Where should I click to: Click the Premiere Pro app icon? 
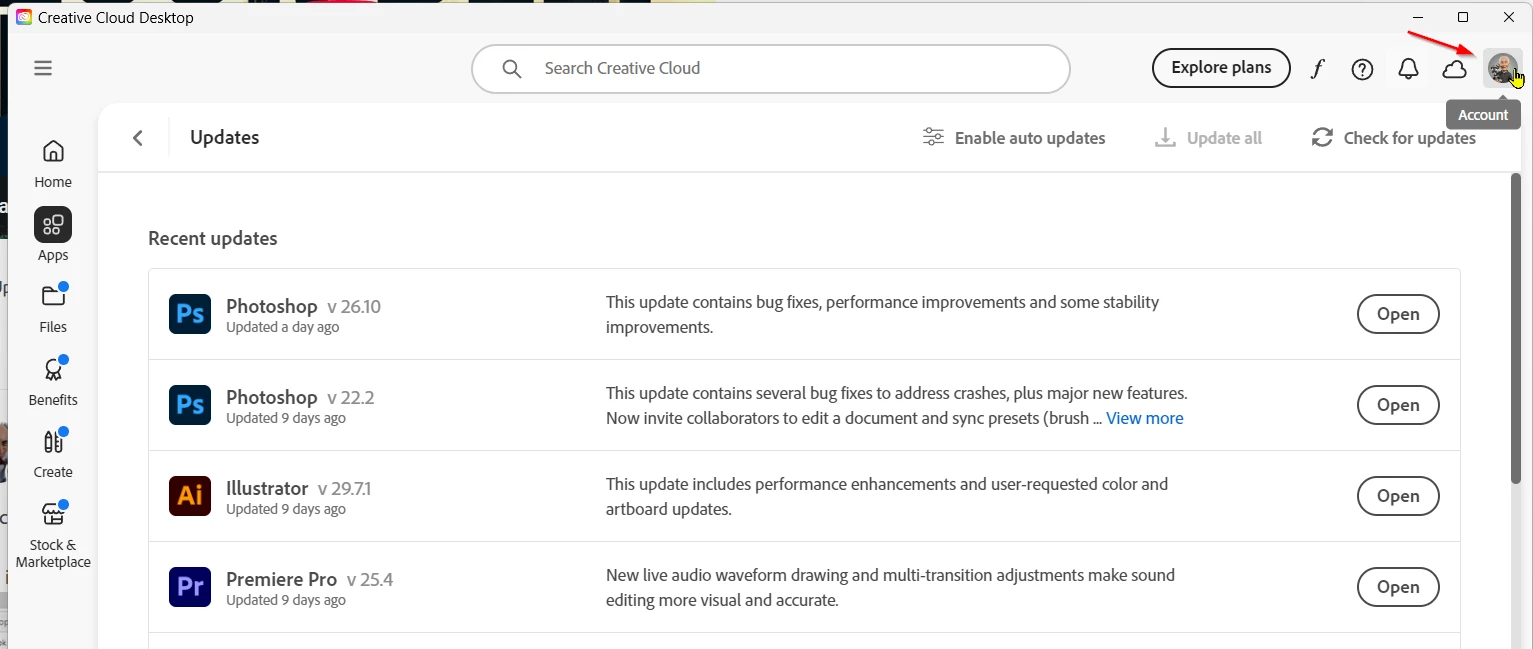coord(190,587)
